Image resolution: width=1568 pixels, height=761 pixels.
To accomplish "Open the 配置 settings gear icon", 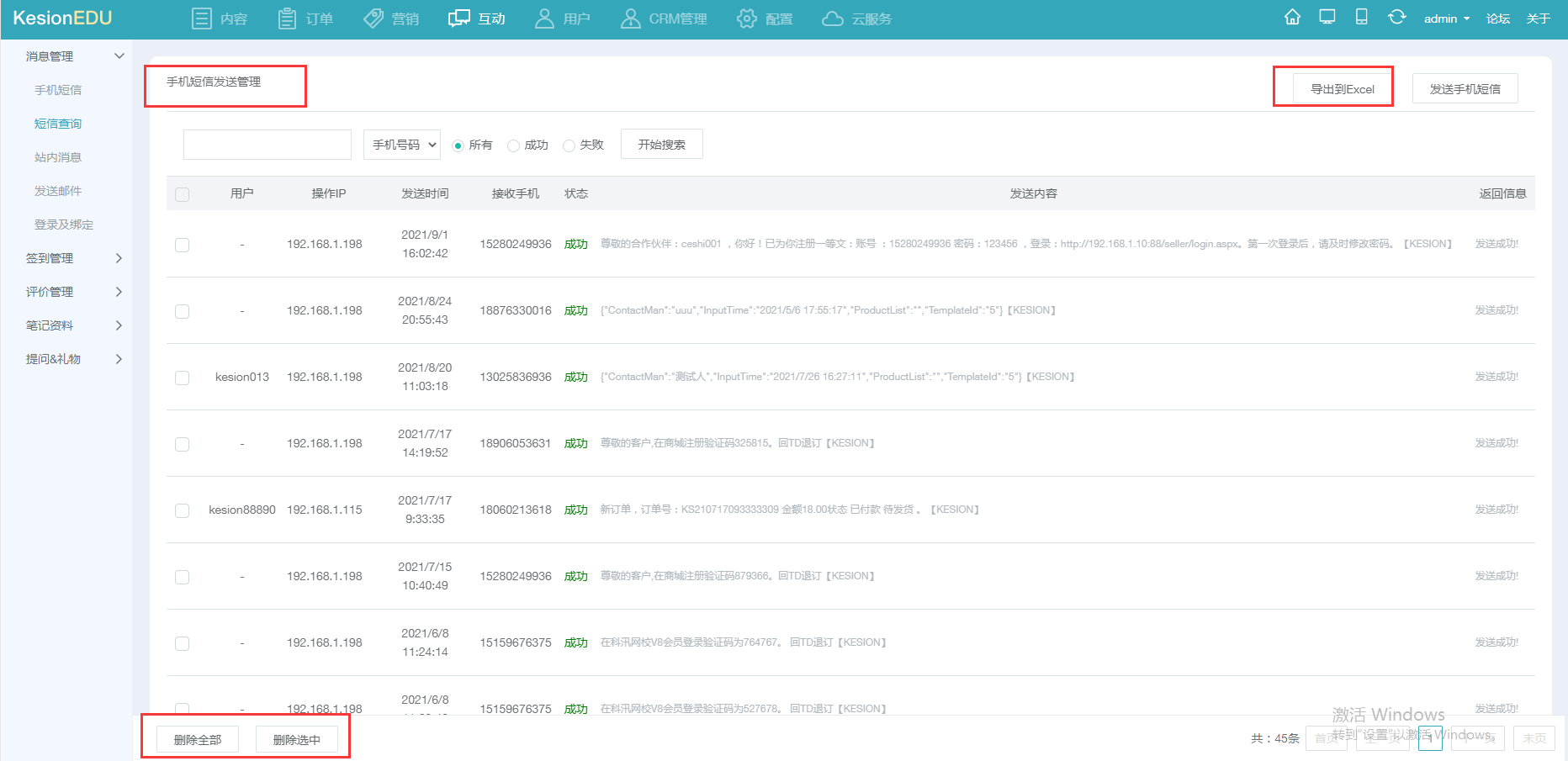I will [x=746, y=18].
